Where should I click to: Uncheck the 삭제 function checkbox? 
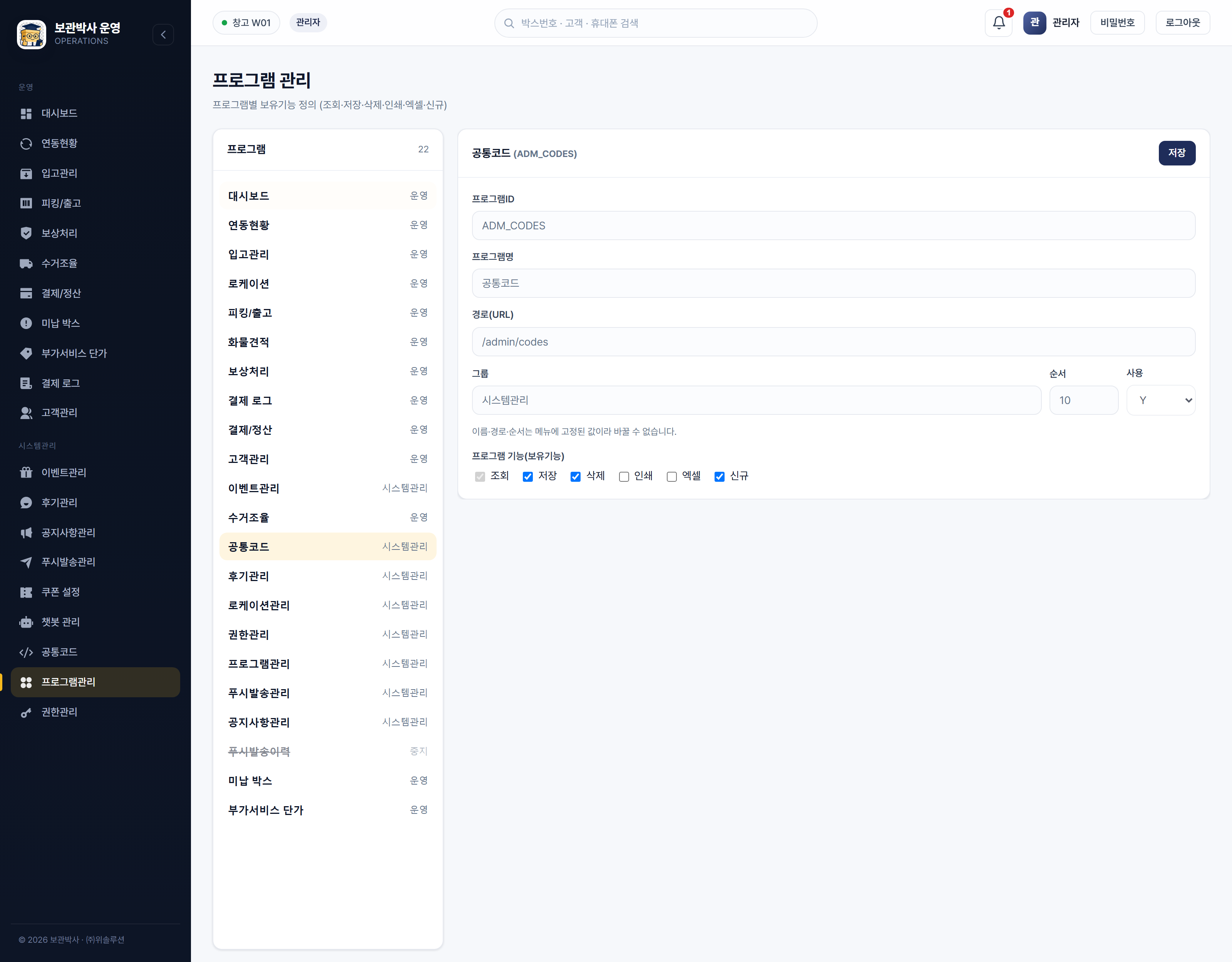(576, 476)
